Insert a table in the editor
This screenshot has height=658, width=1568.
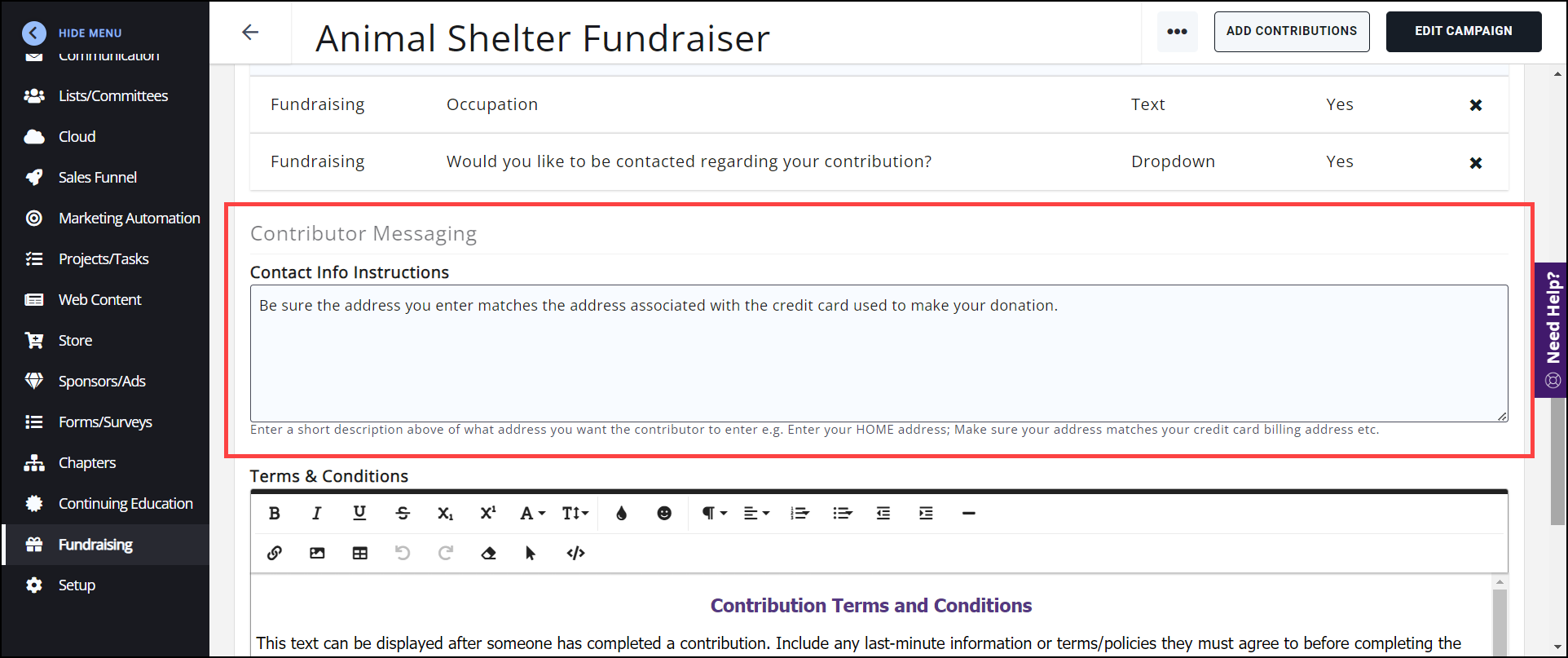pyautogui.click(x=360, y=553)
